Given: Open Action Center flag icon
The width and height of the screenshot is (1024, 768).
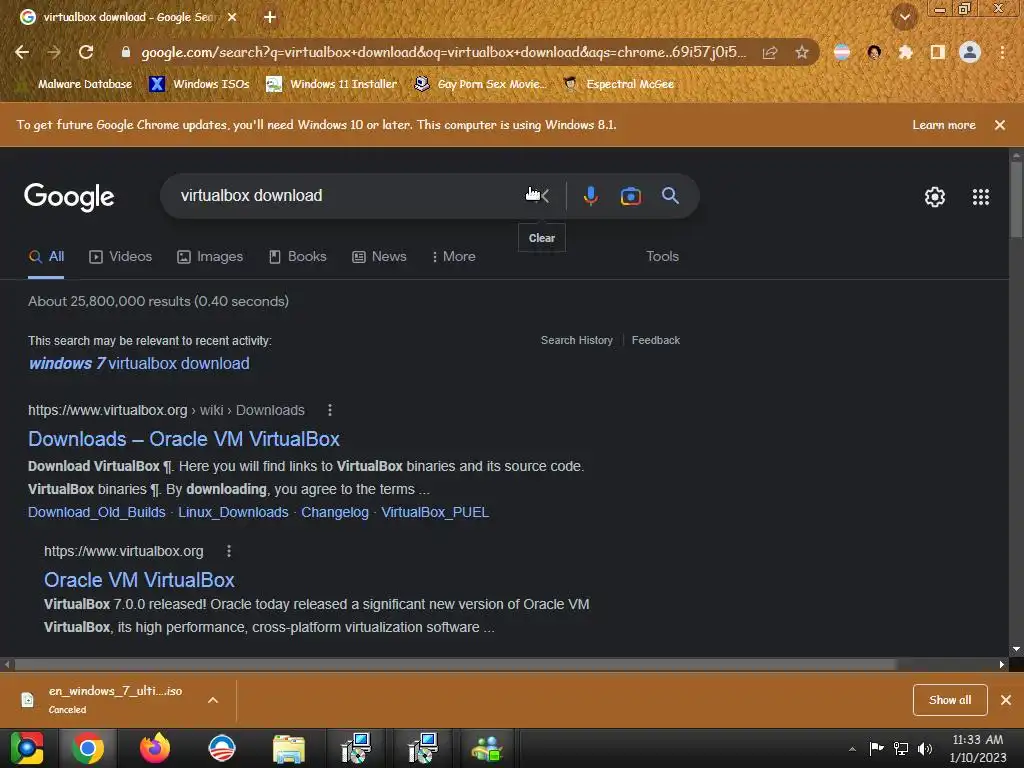Looking at the screenshot, I should (876, 748).
